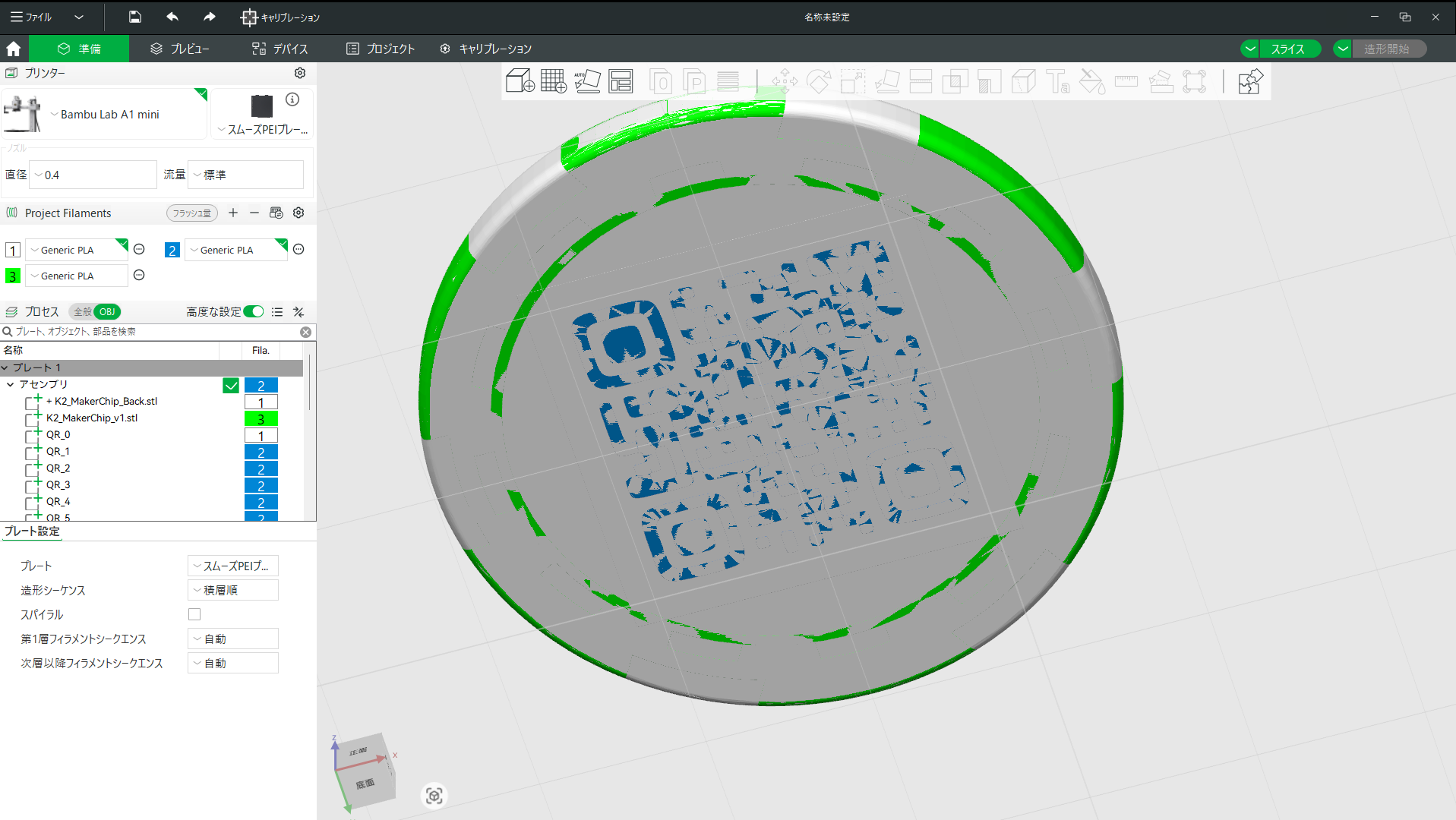Click the スライス button
The height and width of the screenshot is (820, 1456).
click(1289, 49)
